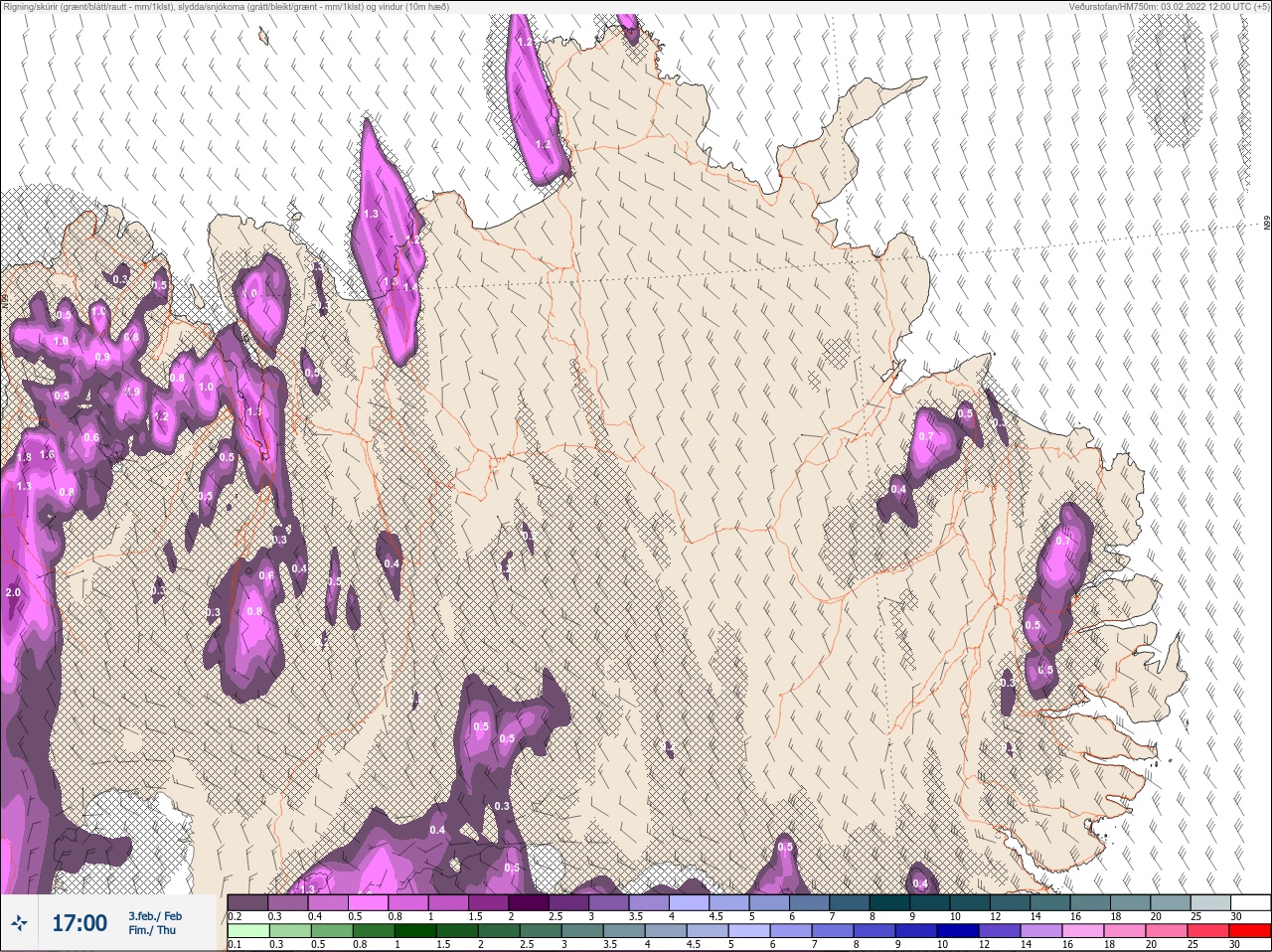1272x952 pixels.
Task: Click the '0.2' label starting the upper legend
Action: click(x=235, y=916)
